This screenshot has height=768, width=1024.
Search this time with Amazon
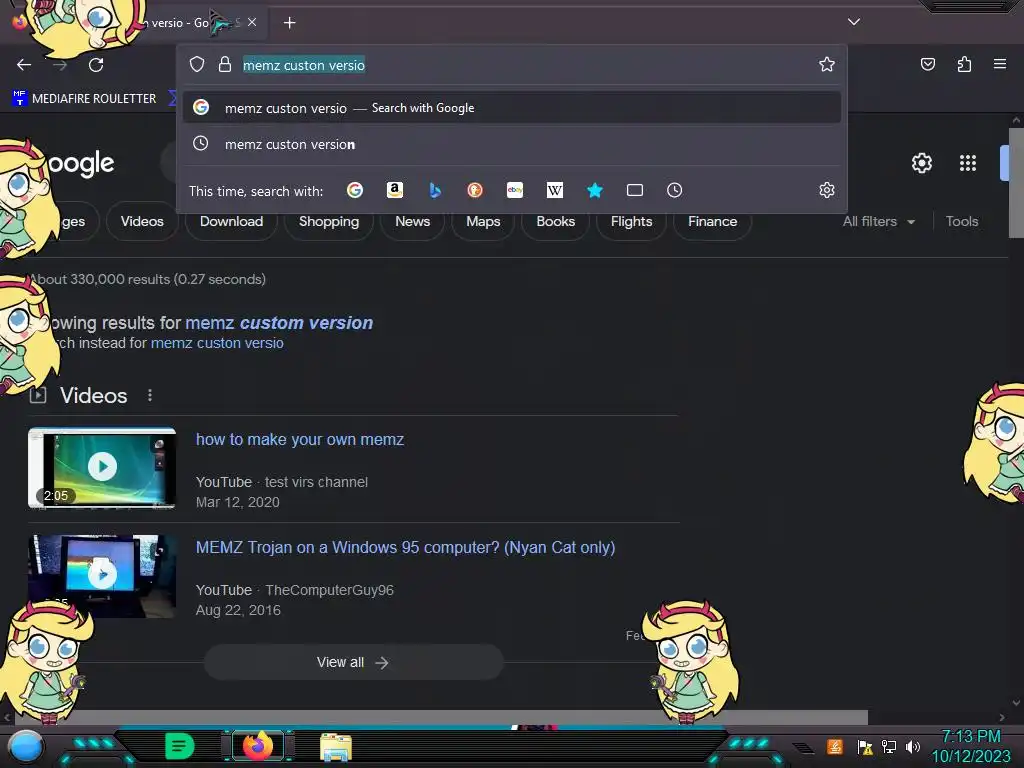pos(394,190)
